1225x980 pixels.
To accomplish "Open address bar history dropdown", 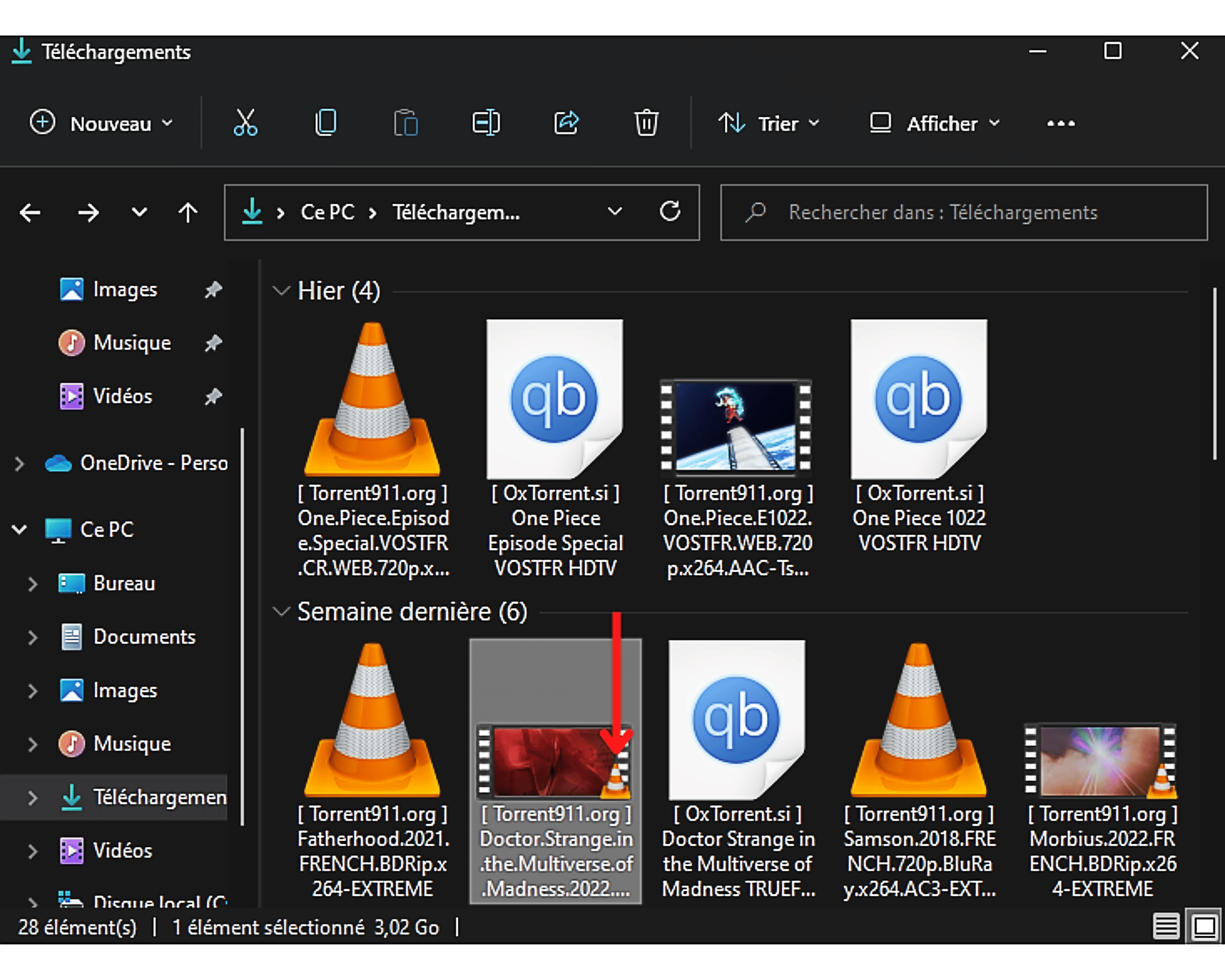I will pyautogui.click(x=614, y=212).
